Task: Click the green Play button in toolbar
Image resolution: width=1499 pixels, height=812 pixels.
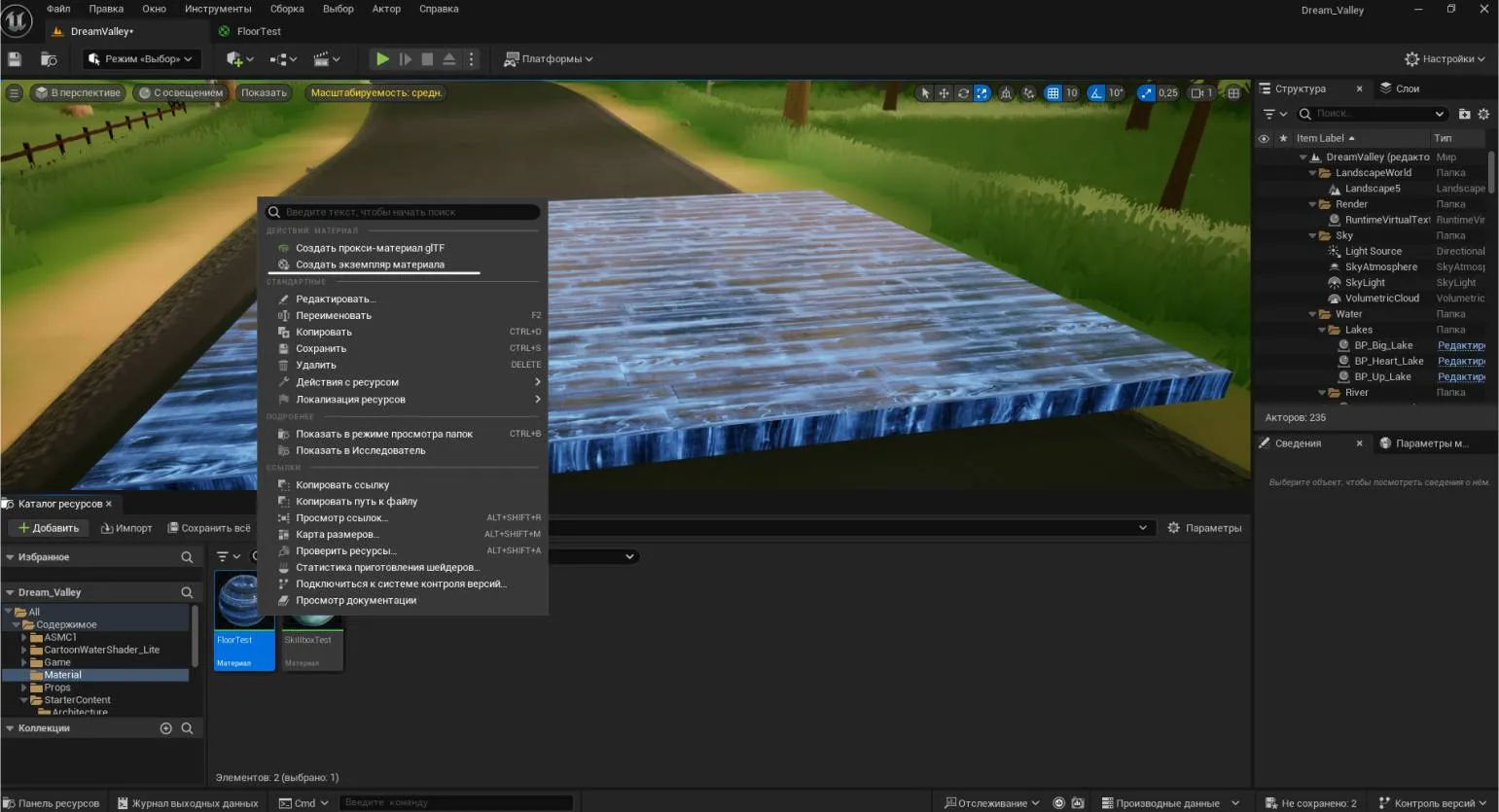Action: pyautogui.click(x=382, y=59)
